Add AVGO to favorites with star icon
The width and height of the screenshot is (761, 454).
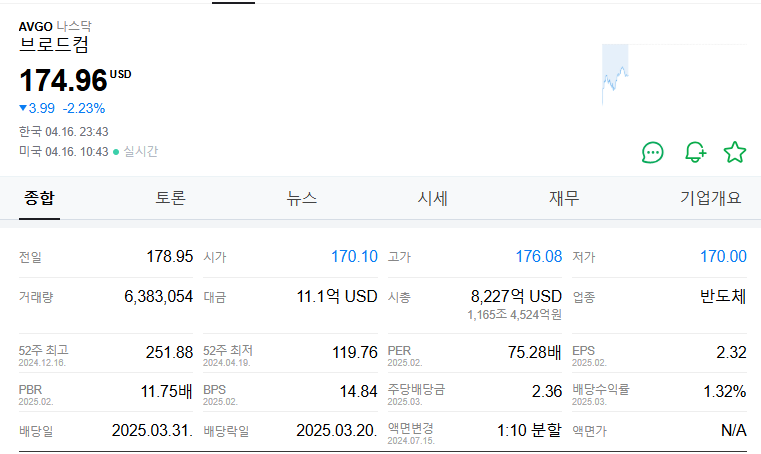point(735,152)
